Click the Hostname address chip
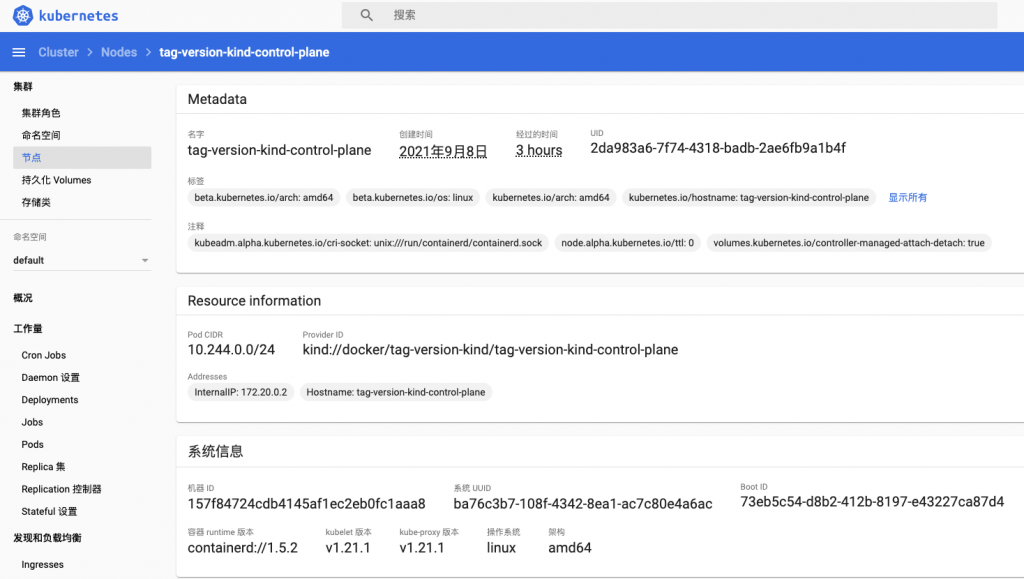 point(396,392)
